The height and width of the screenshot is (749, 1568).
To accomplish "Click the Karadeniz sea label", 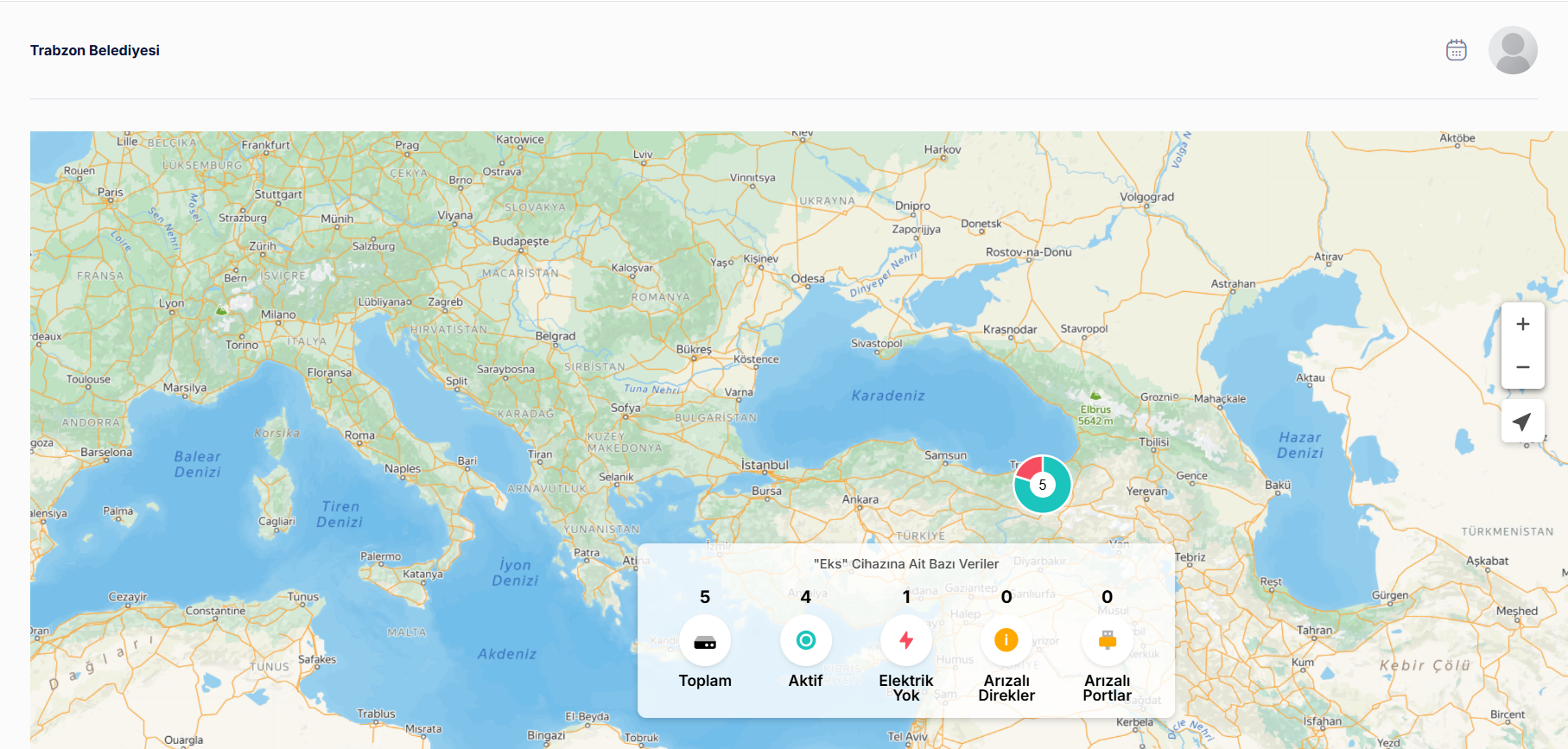I will pos(888,396).
